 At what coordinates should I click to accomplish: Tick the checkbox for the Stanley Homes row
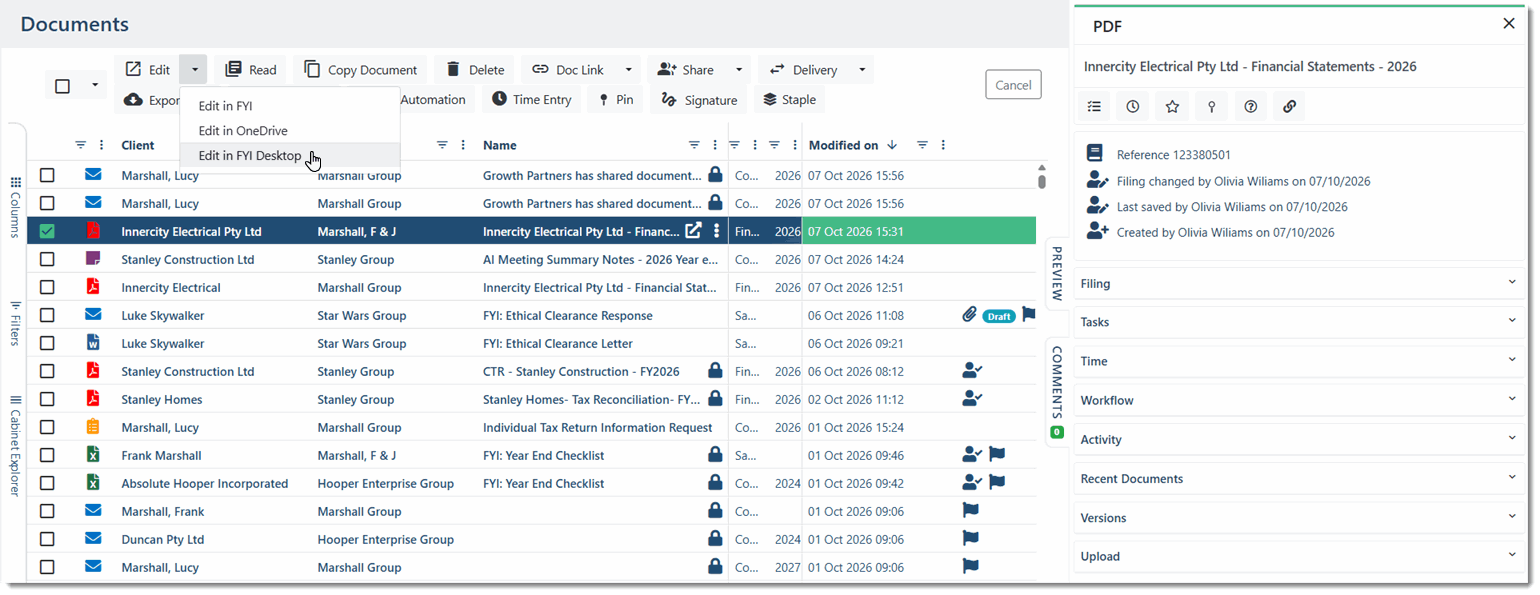pyautogui.click(x=47, y=399)
